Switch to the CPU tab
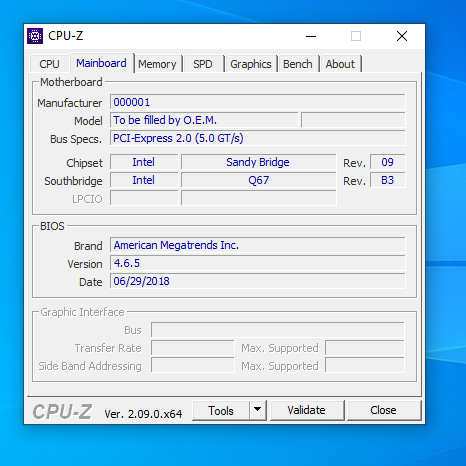This screenshot has height=466, width=466. coord(49,64)
